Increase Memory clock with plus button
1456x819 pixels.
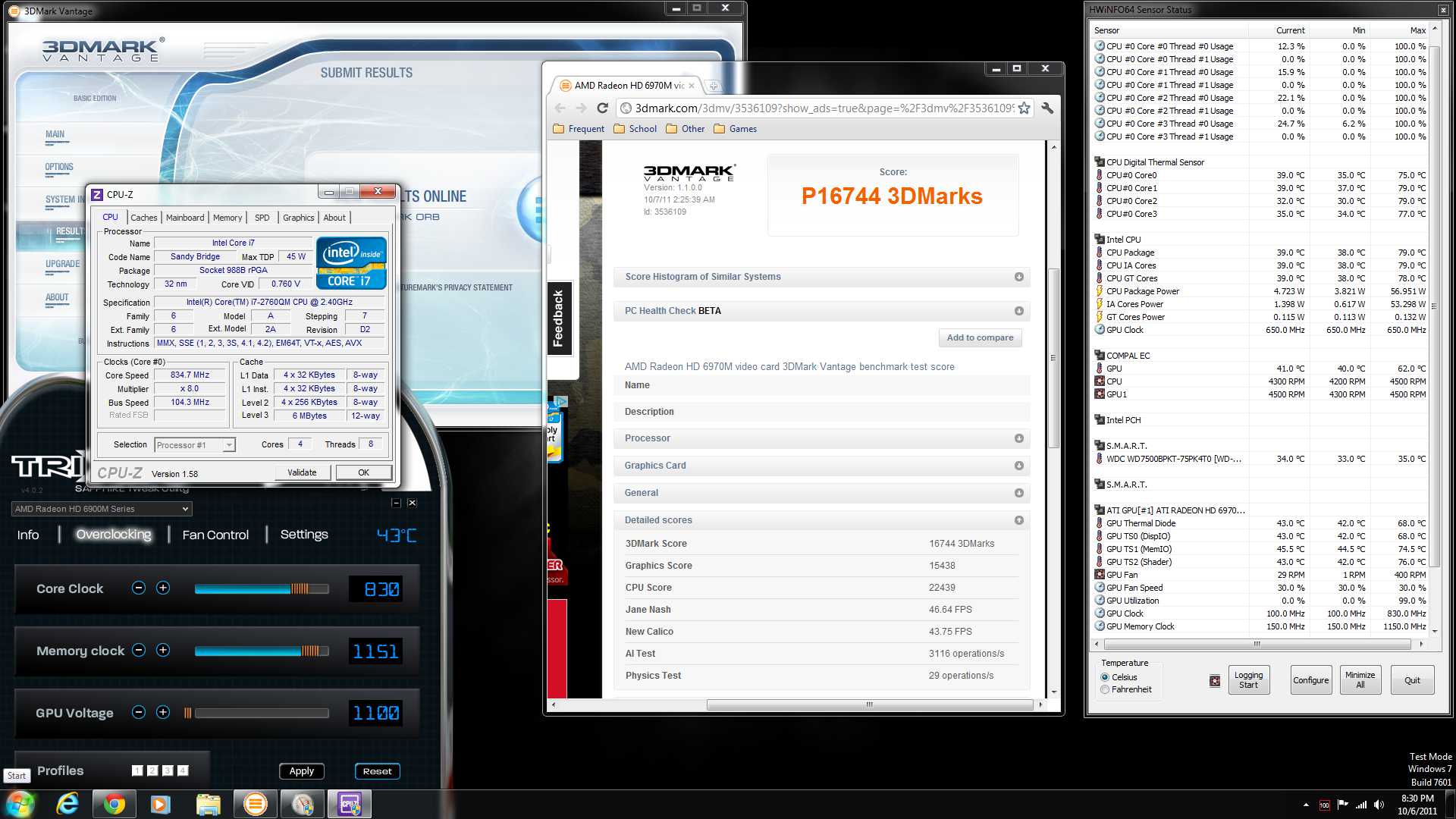[x=163, y=650]
